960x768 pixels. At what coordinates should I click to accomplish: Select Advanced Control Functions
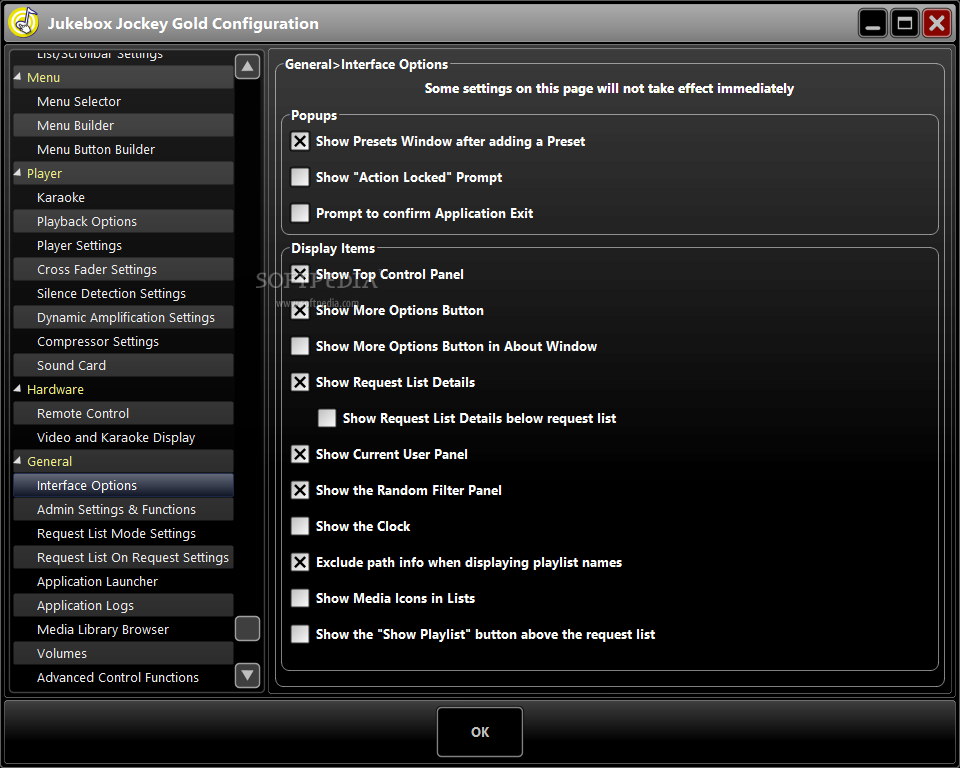123,677
